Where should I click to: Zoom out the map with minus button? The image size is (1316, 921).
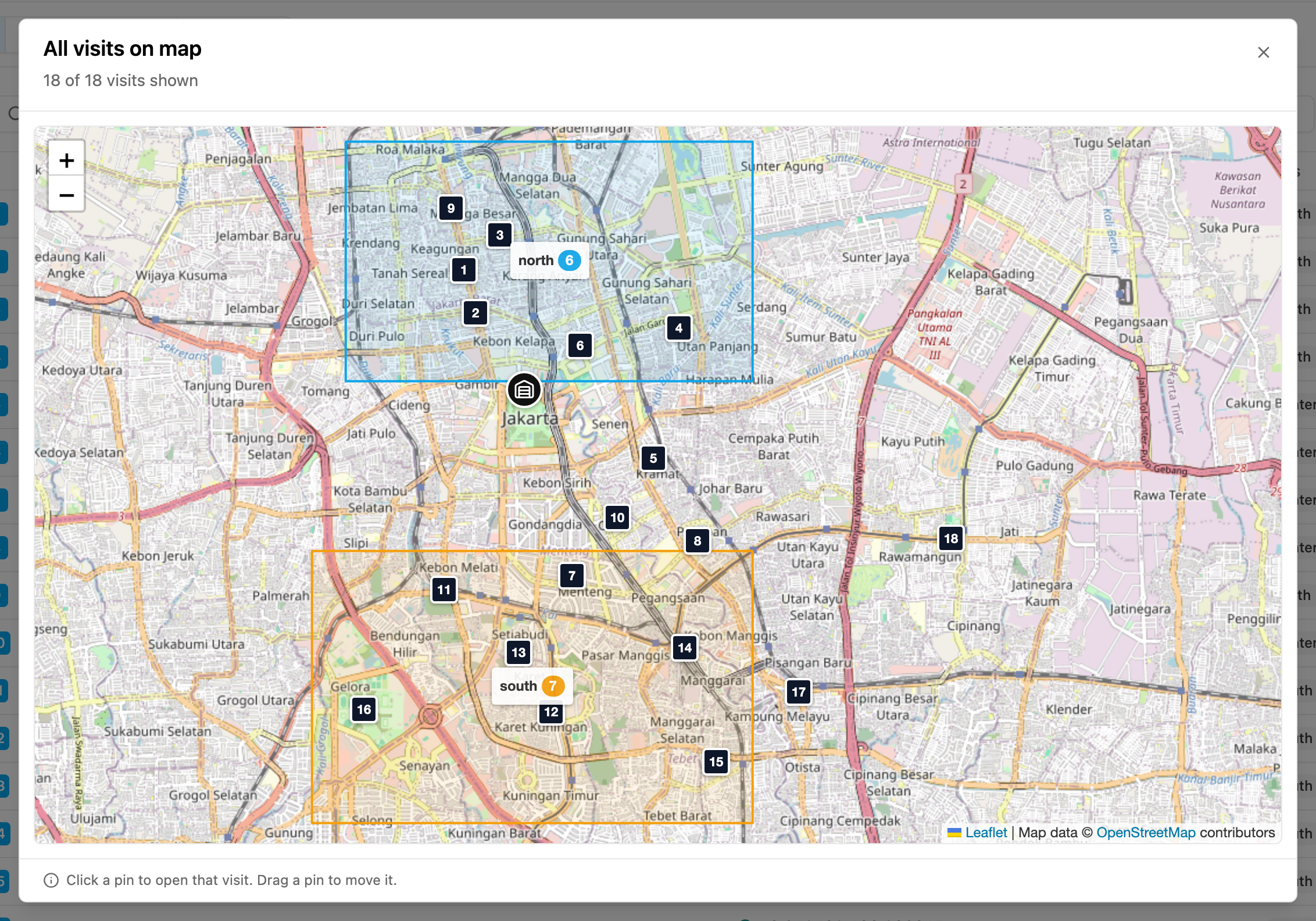click(x=67, y=195)
